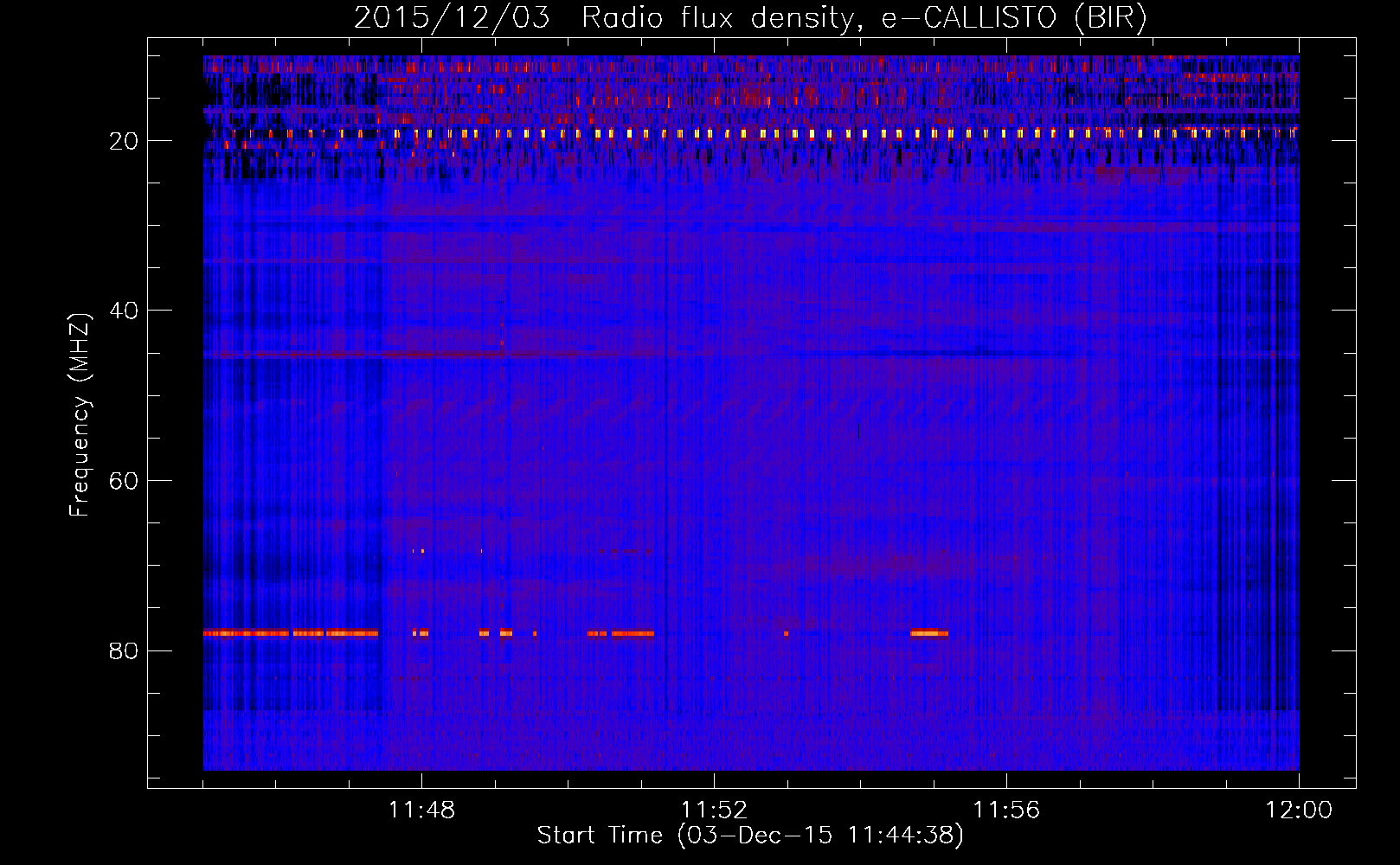
Task: Click the frequency tick label "60"
Action: tap(124, 481)
